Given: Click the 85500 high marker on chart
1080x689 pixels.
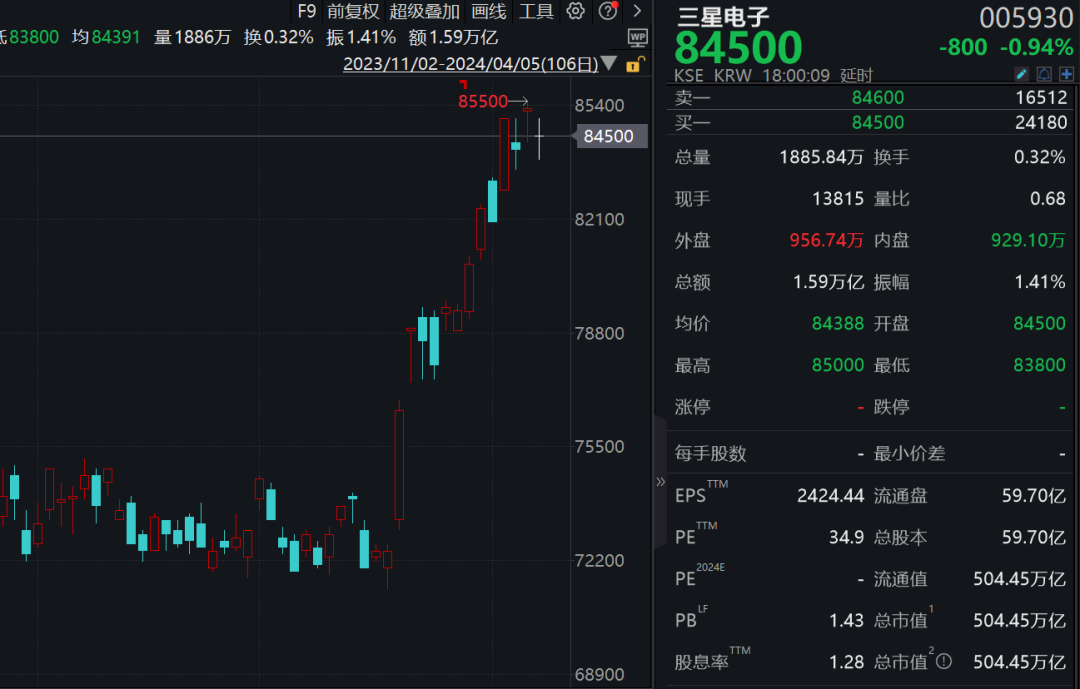Looking at the screenshot, I should point(483,102).
